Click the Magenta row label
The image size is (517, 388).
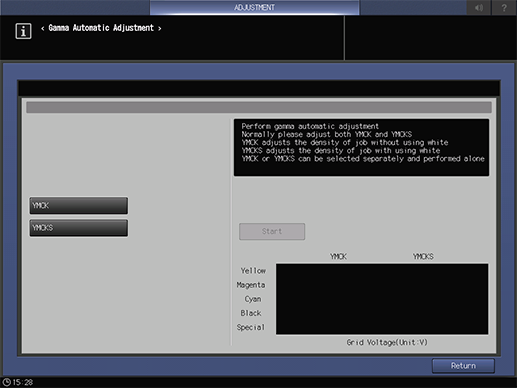point(251,285)
